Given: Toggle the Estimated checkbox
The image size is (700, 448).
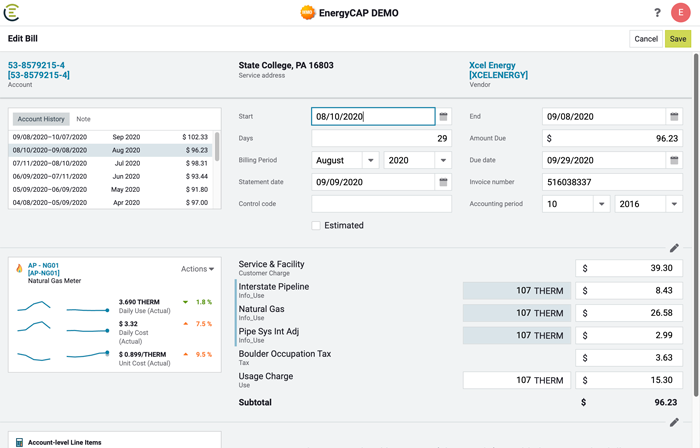Looking at the screenshot, I should (316, 226).
